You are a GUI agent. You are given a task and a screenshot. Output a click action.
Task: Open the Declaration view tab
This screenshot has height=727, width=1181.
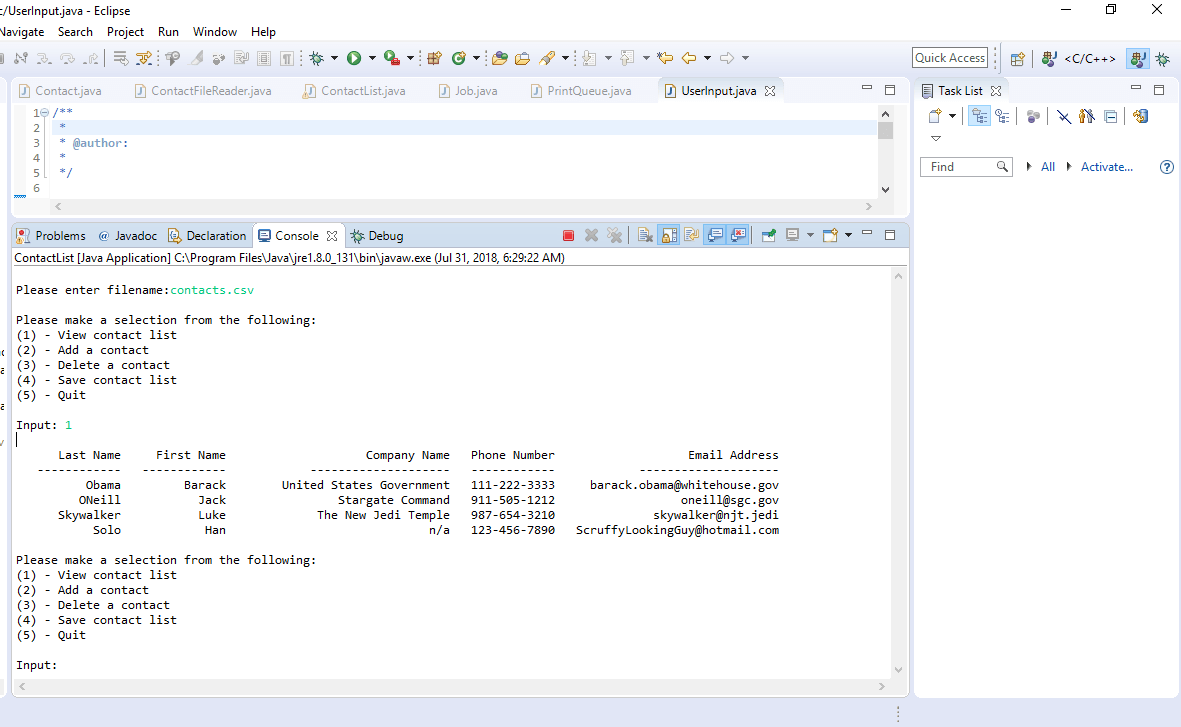207,236
